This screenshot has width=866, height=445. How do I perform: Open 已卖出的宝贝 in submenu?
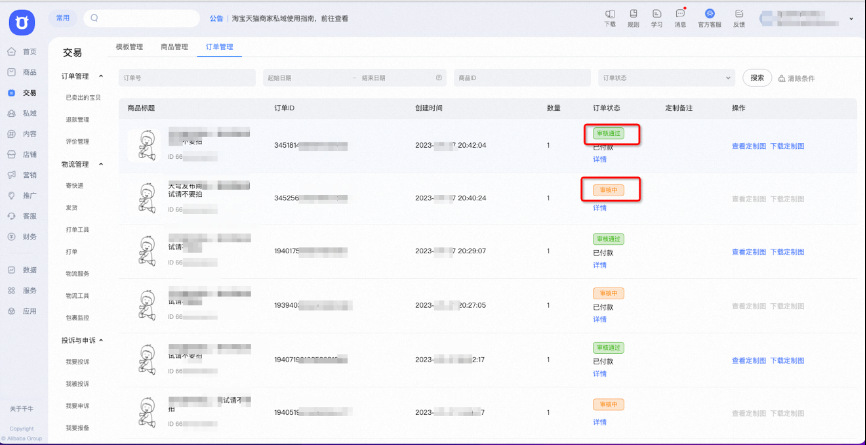(83, 98)
